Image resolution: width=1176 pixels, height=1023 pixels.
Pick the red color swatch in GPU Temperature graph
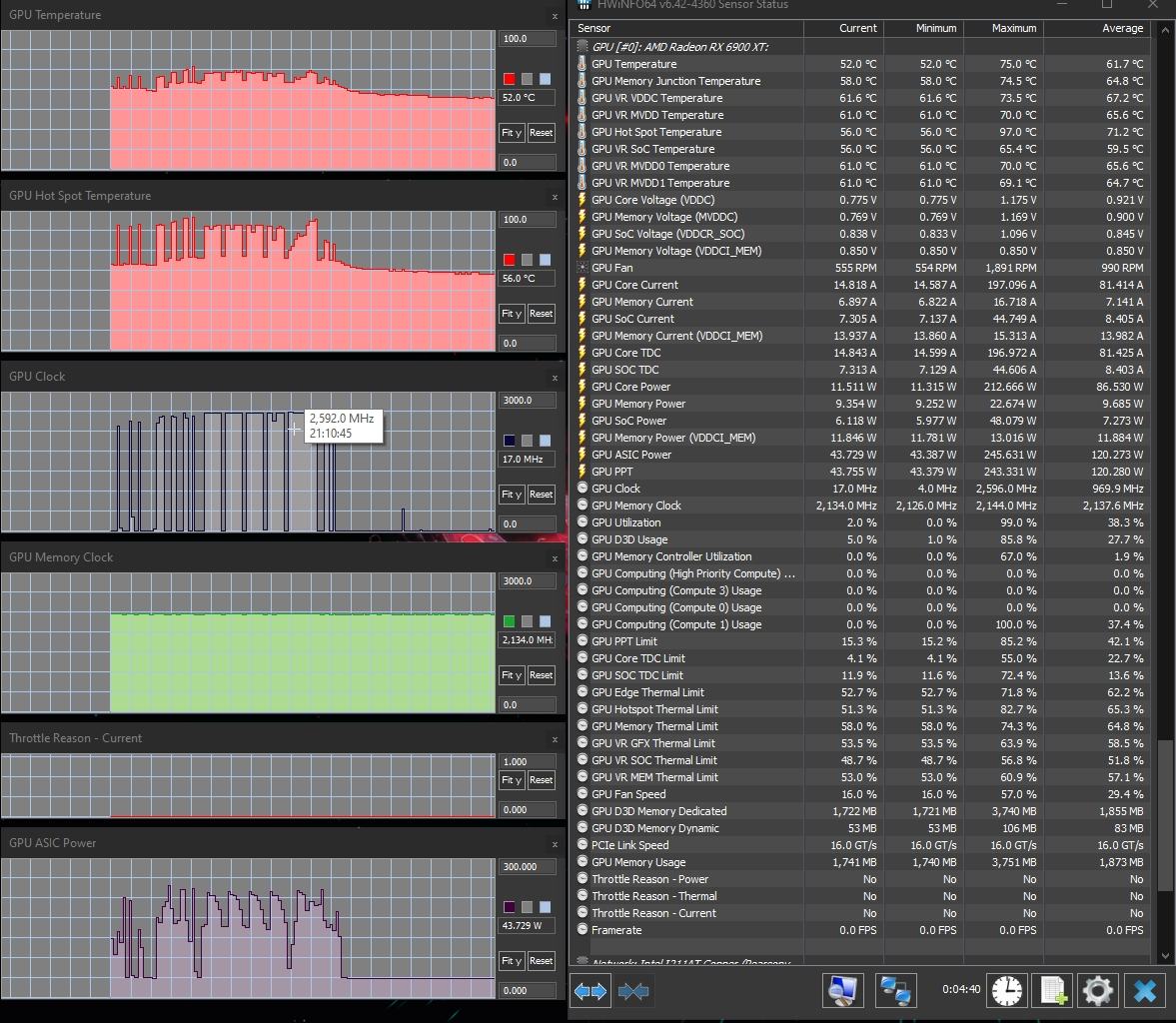point(510,79)
